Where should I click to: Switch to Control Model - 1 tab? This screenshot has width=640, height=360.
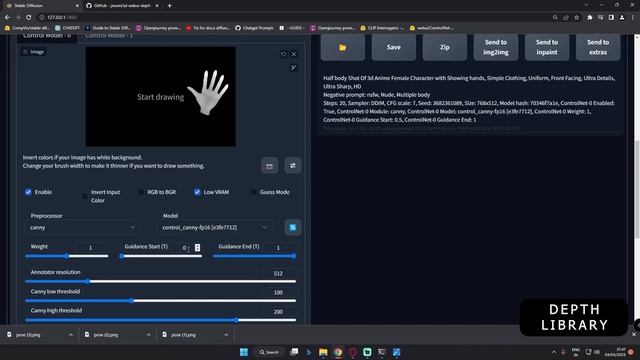tap(109, 37)
